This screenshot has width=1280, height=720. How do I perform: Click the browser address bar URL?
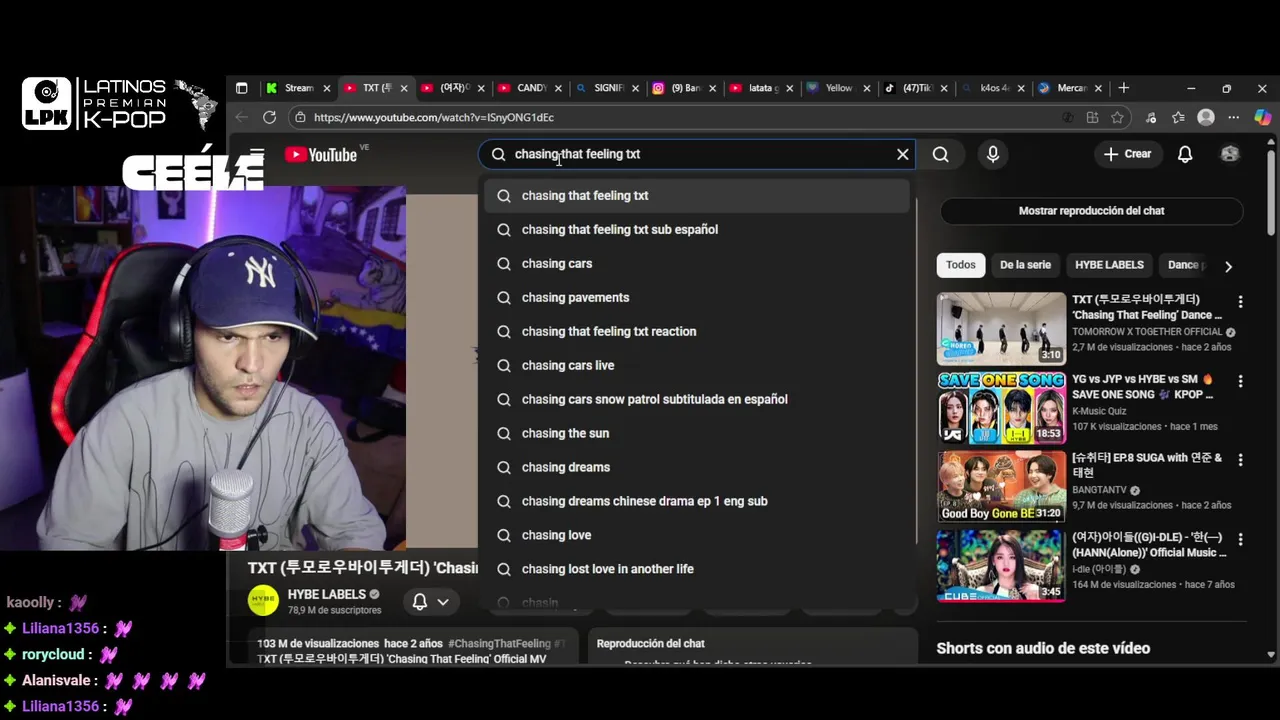coord(433,117)
